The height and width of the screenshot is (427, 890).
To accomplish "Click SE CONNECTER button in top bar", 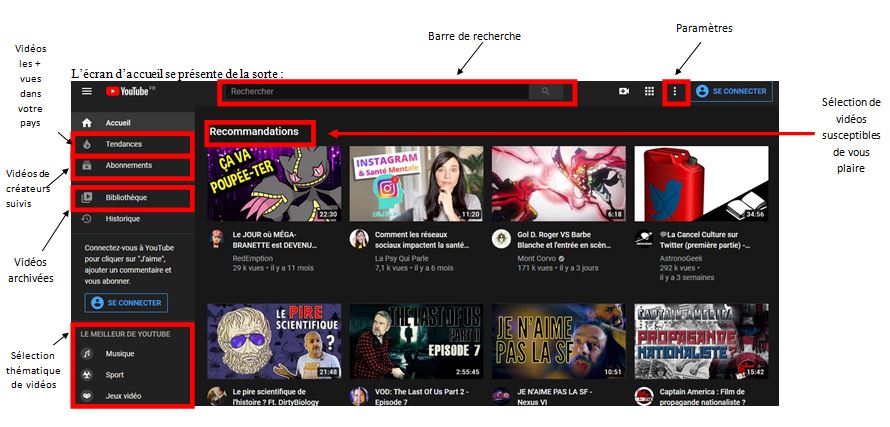I will point(731,91).
